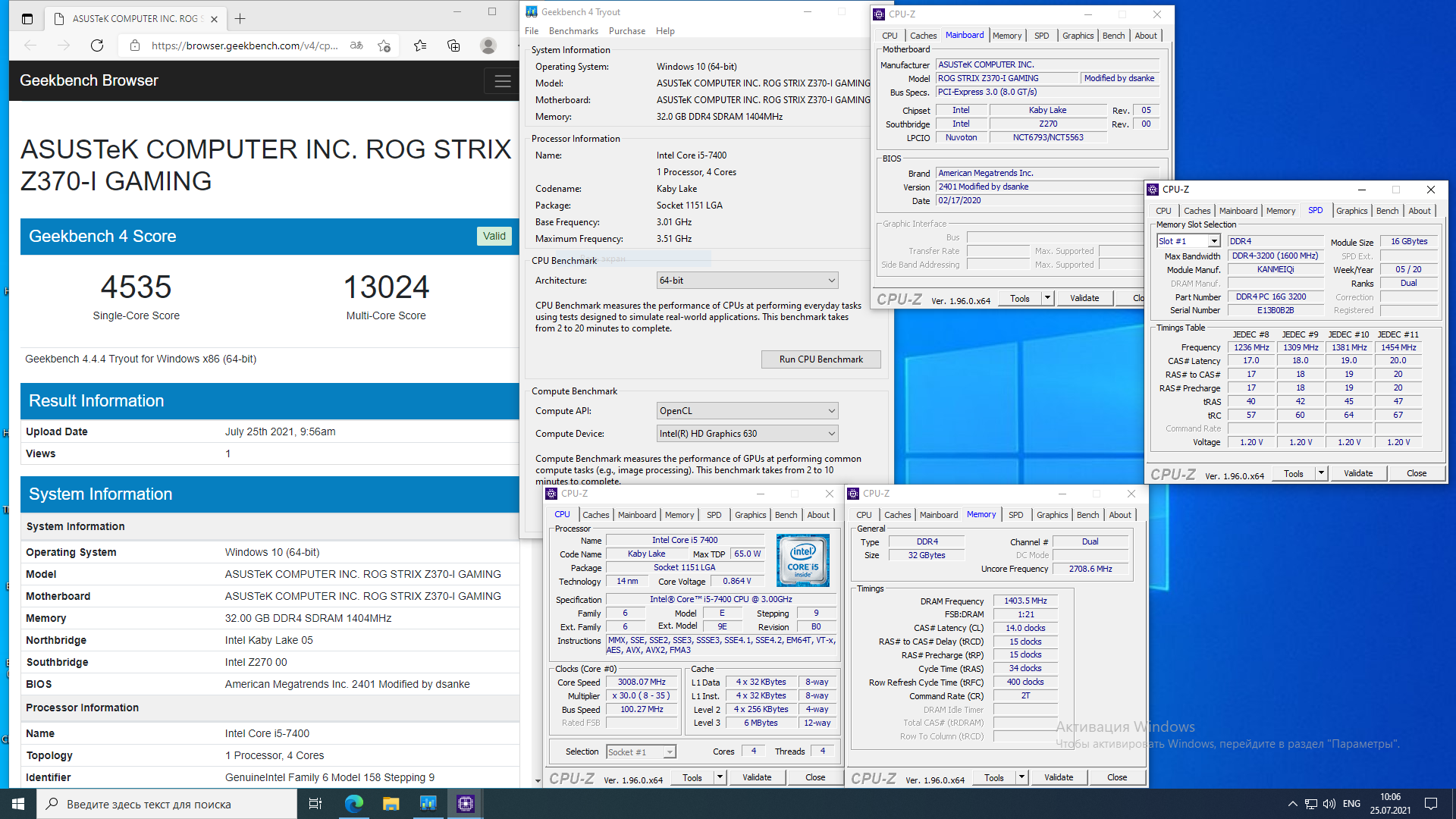This screenshot has width=1456, height=819.
Task: Click Close button in the Memory CPU-Z window
Action: [x=1117, y=777]
